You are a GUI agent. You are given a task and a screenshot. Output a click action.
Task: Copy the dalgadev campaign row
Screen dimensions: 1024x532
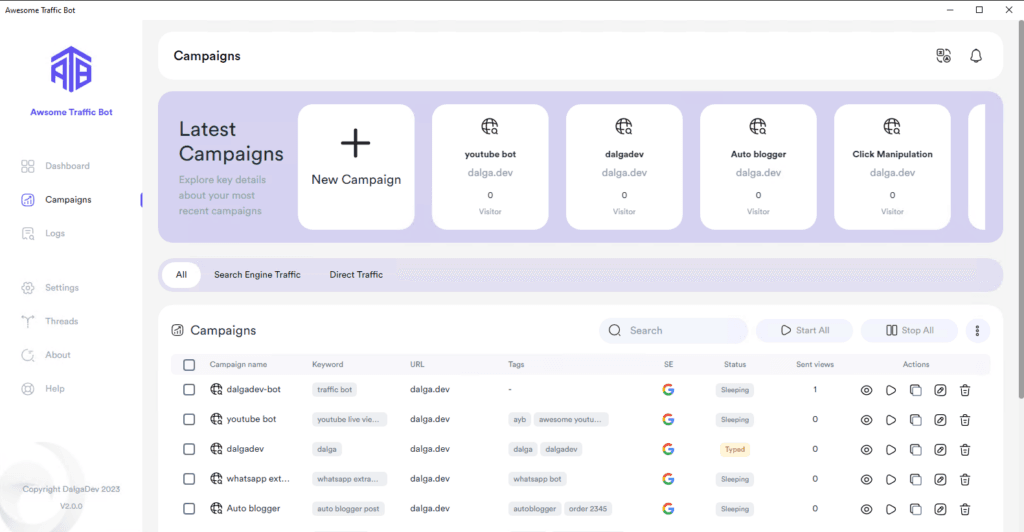point(916,450)
